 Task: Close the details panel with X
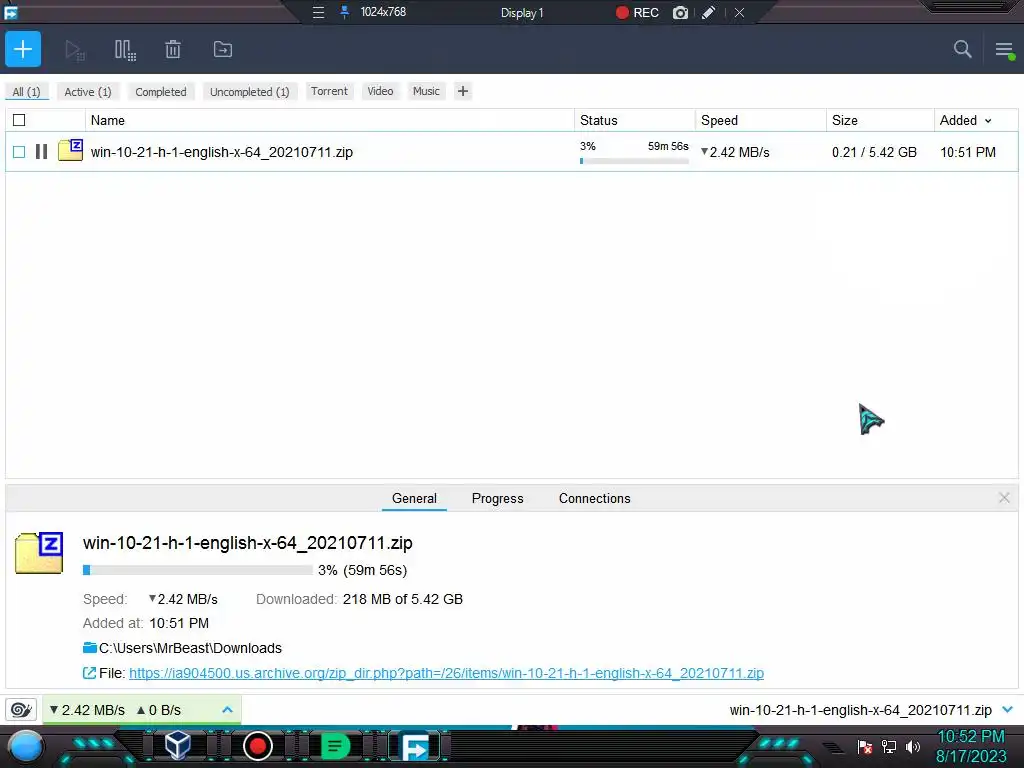[1004, 498]
